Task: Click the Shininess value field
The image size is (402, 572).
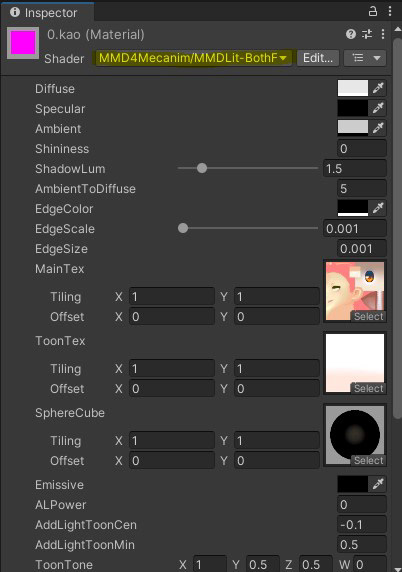Action: (x=362, y=148)
